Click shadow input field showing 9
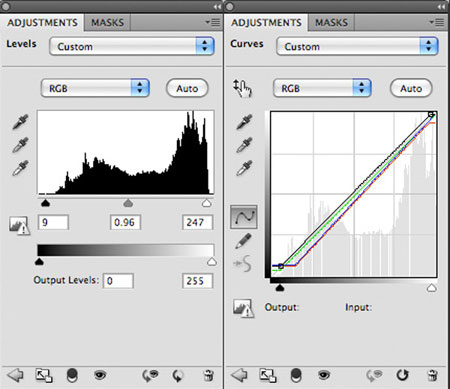450x389 pixels. 53,222
